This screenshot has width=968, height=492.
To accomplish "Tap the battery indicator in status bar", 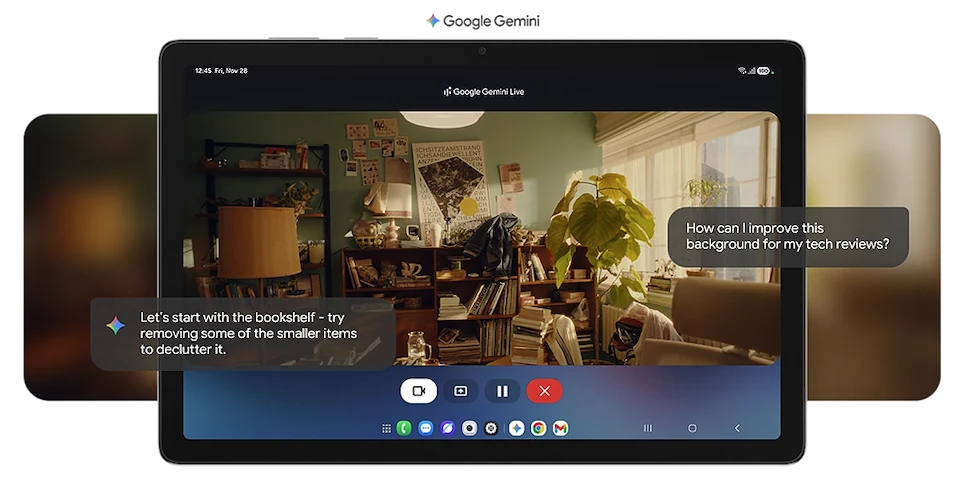I will tap(763, 71).
